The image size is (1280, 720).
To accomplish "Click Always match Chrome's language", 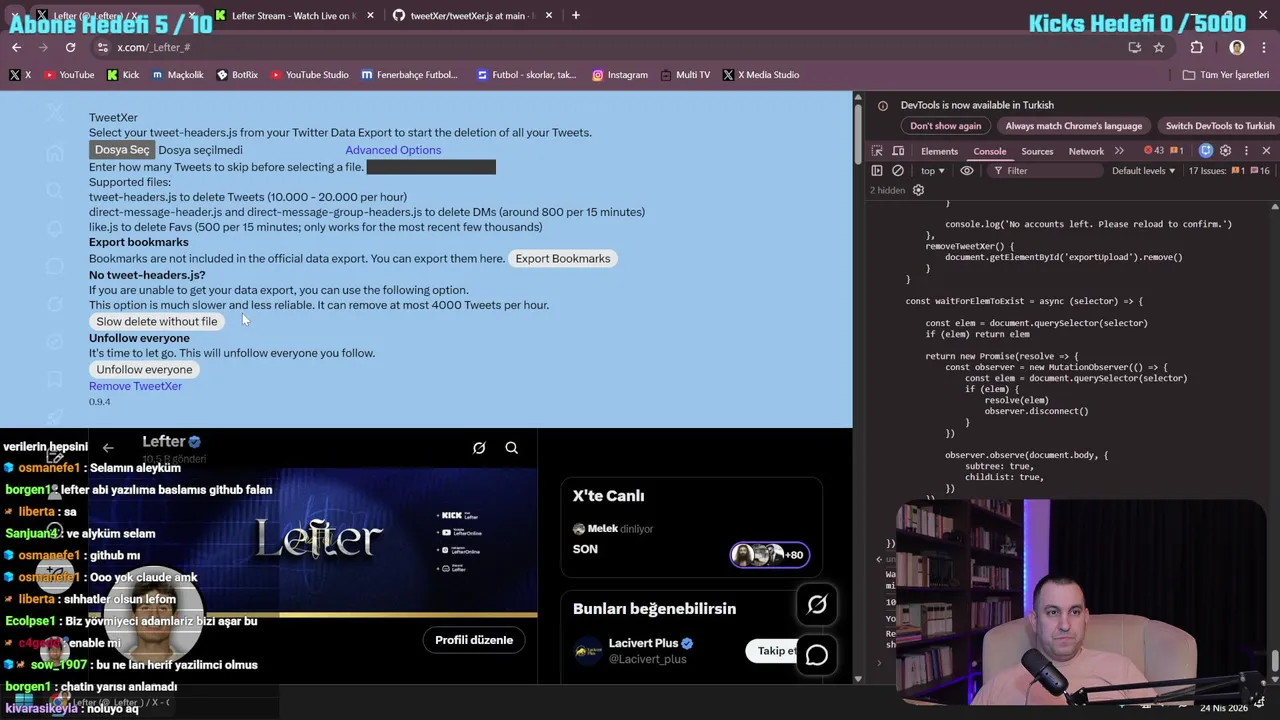I will pos(1074,126).
